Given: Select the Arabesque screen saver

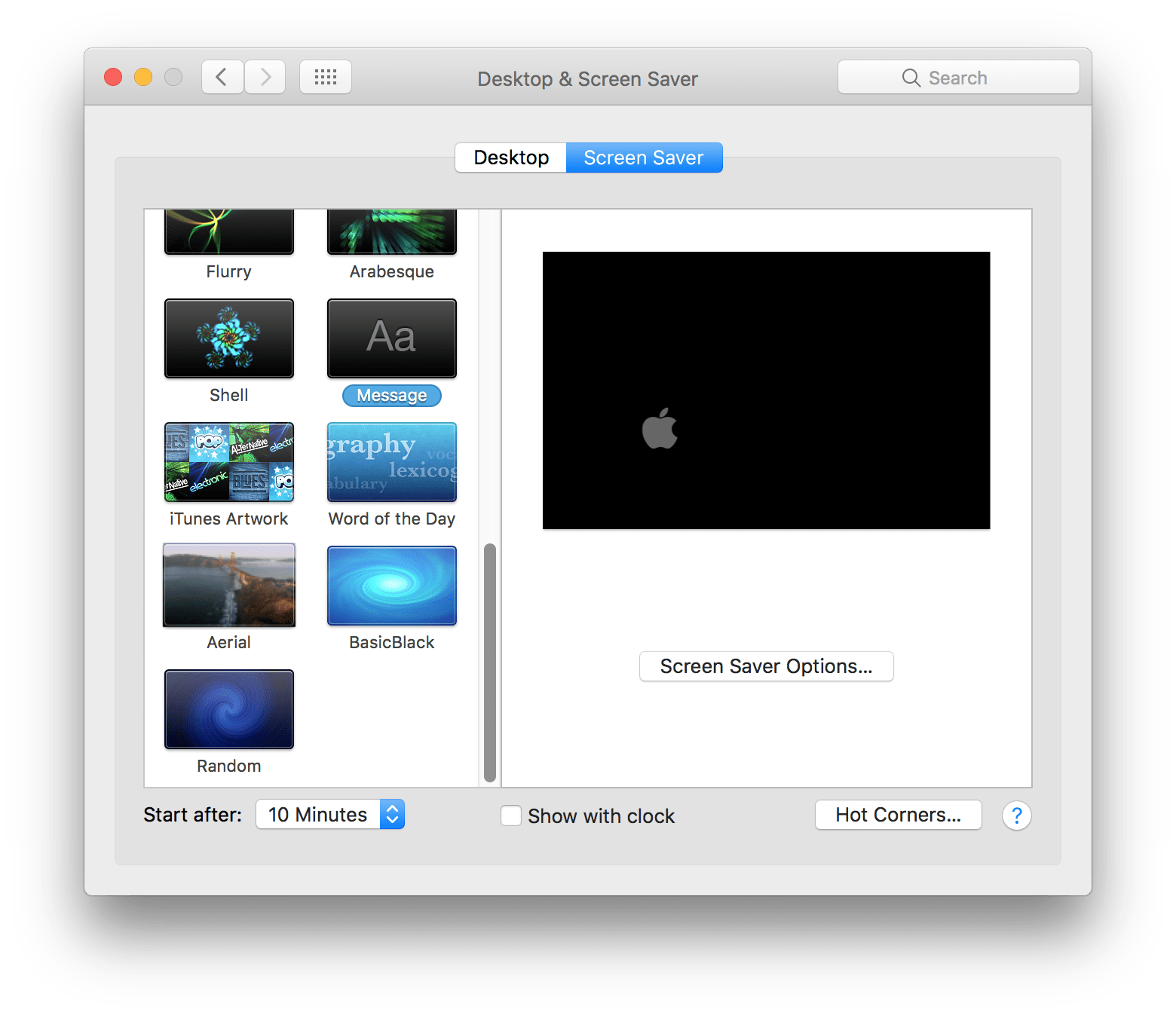Looking at the screenshot, I should click(x=391, y=231).
